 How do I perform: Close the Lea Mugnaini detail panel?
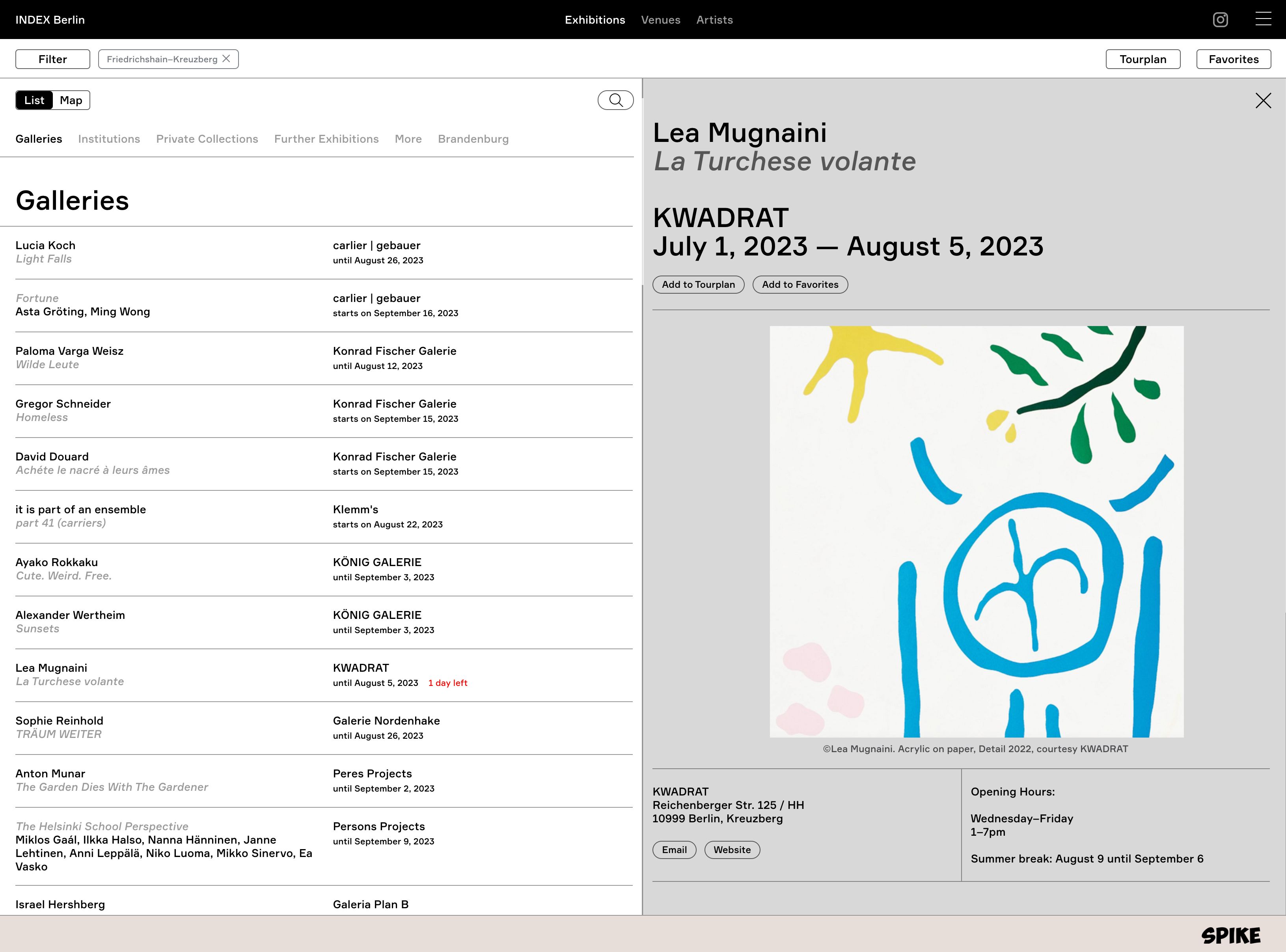pyautogui.click(x=1263, y=101)
